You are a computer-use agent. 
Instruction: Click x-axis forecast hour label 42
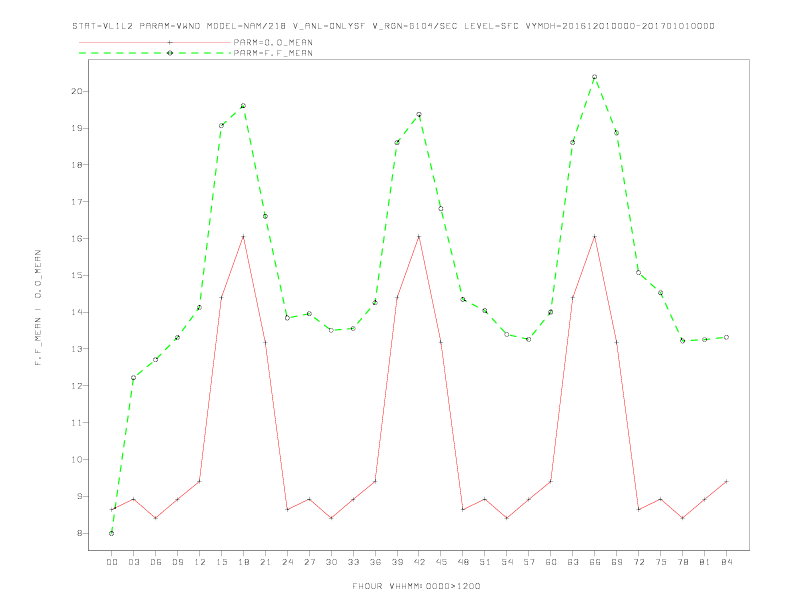(x=419, y=562)
